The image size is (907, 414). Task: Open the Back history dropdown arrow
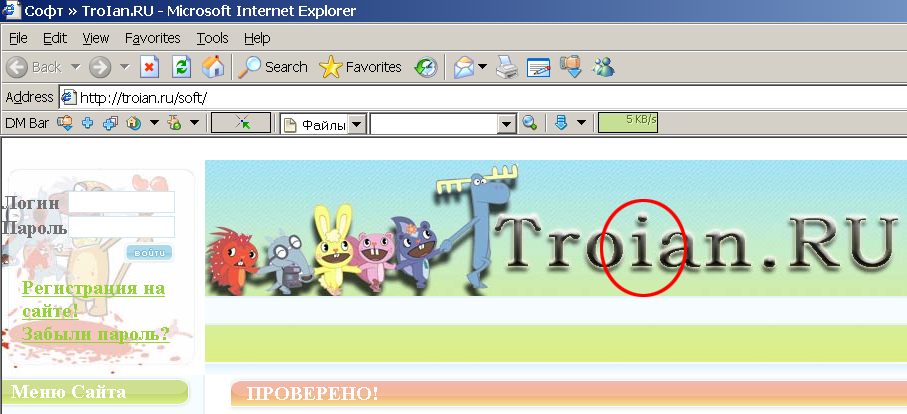75,67
